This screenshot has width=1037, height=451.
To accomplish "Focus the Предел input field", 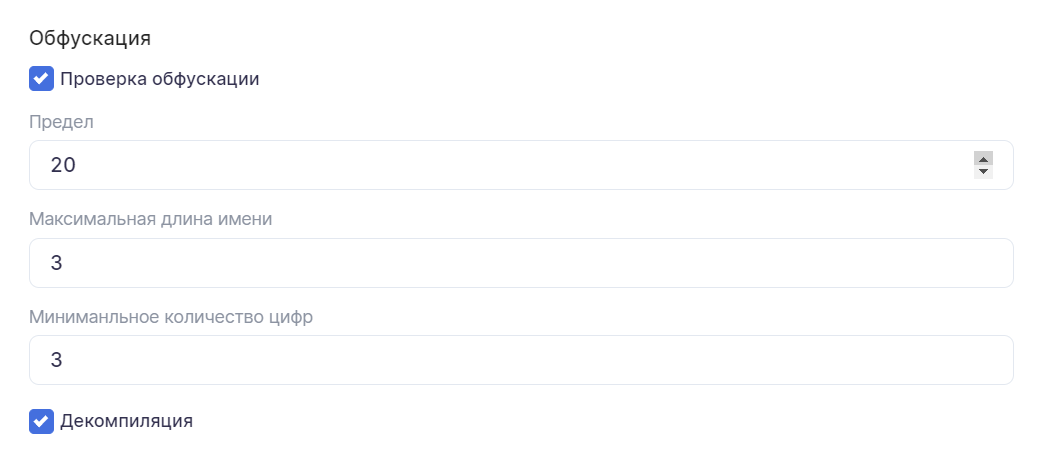I will (x=500, y=165).
